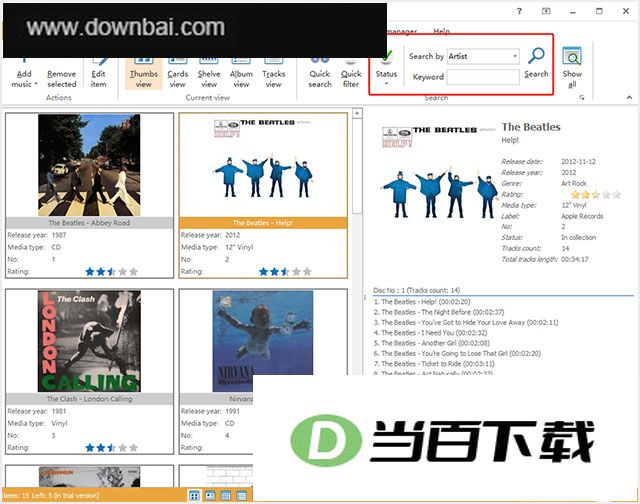Select track 5 Another Girl

click(x=431, y=343)
